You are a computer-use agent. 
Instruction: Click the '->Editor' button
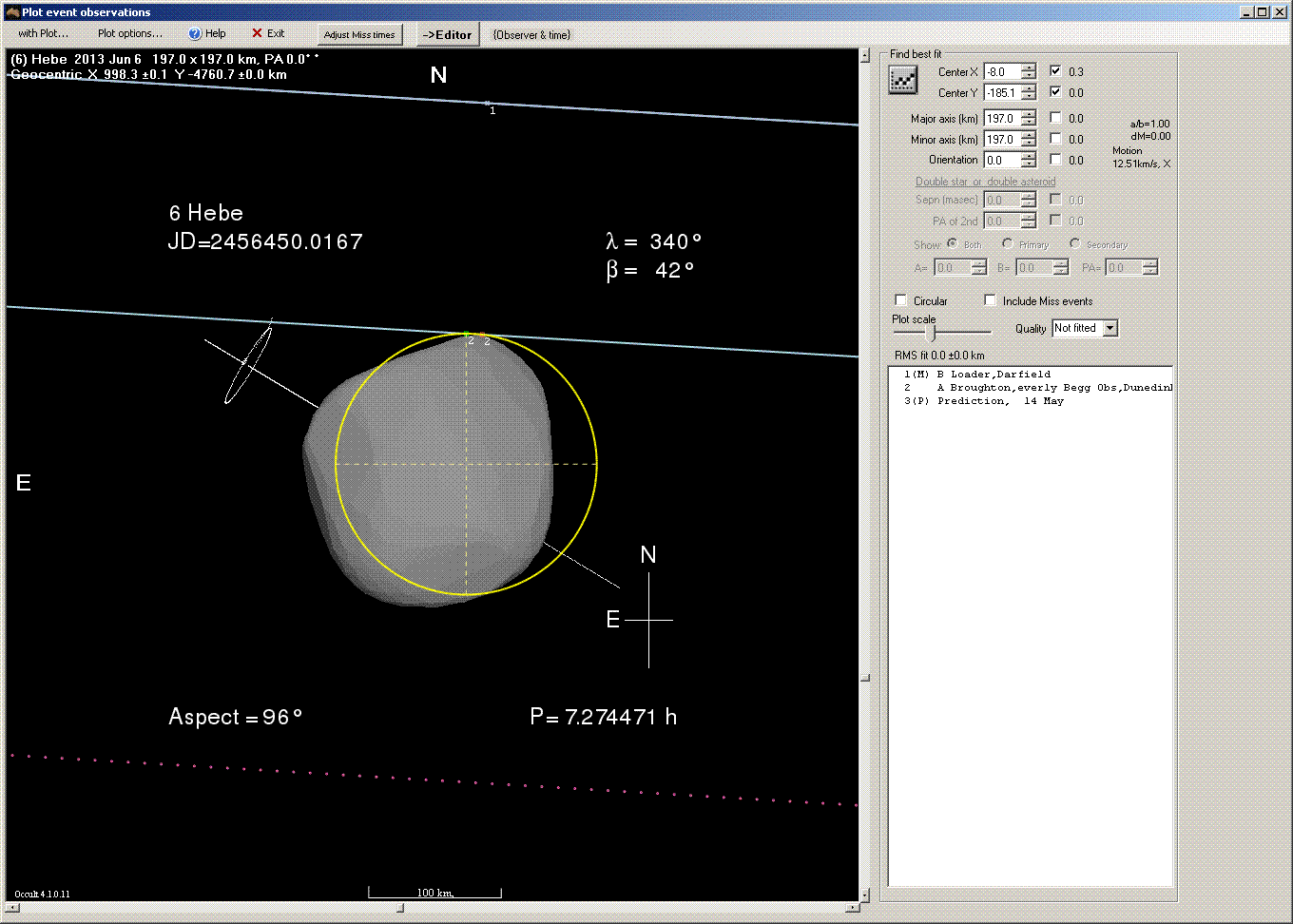pyautogui.click(x=447, y=34)
